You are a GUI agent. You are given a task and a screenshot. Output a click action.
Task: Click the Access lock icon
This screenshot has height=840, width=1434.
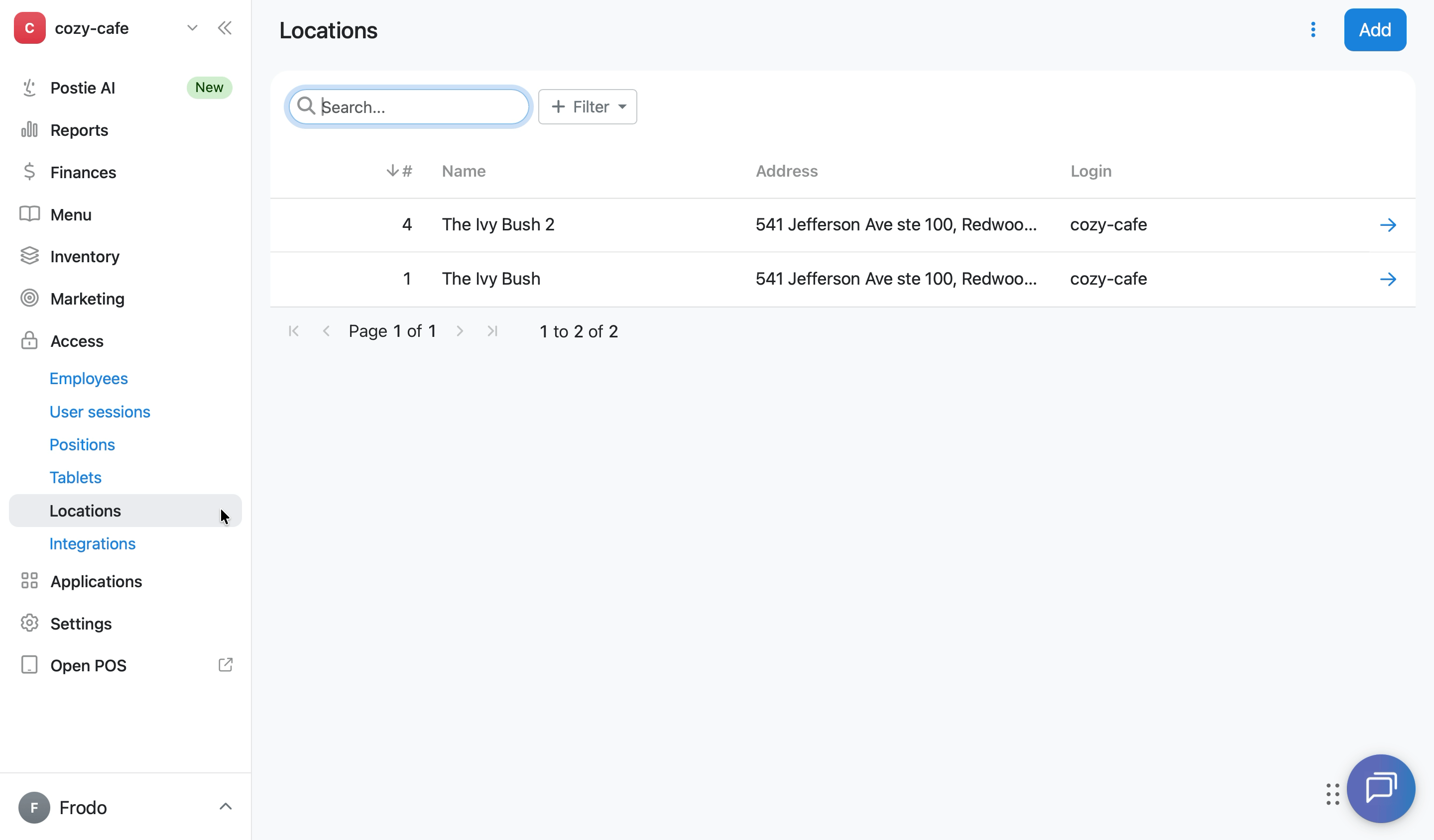pos(29,341)
